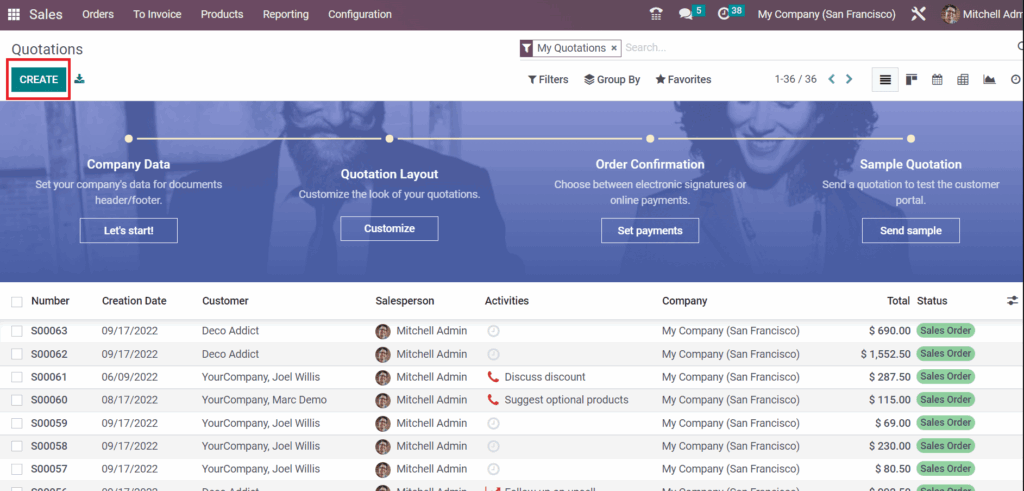
Task: Click the Customize button
Action: point(389,229)
